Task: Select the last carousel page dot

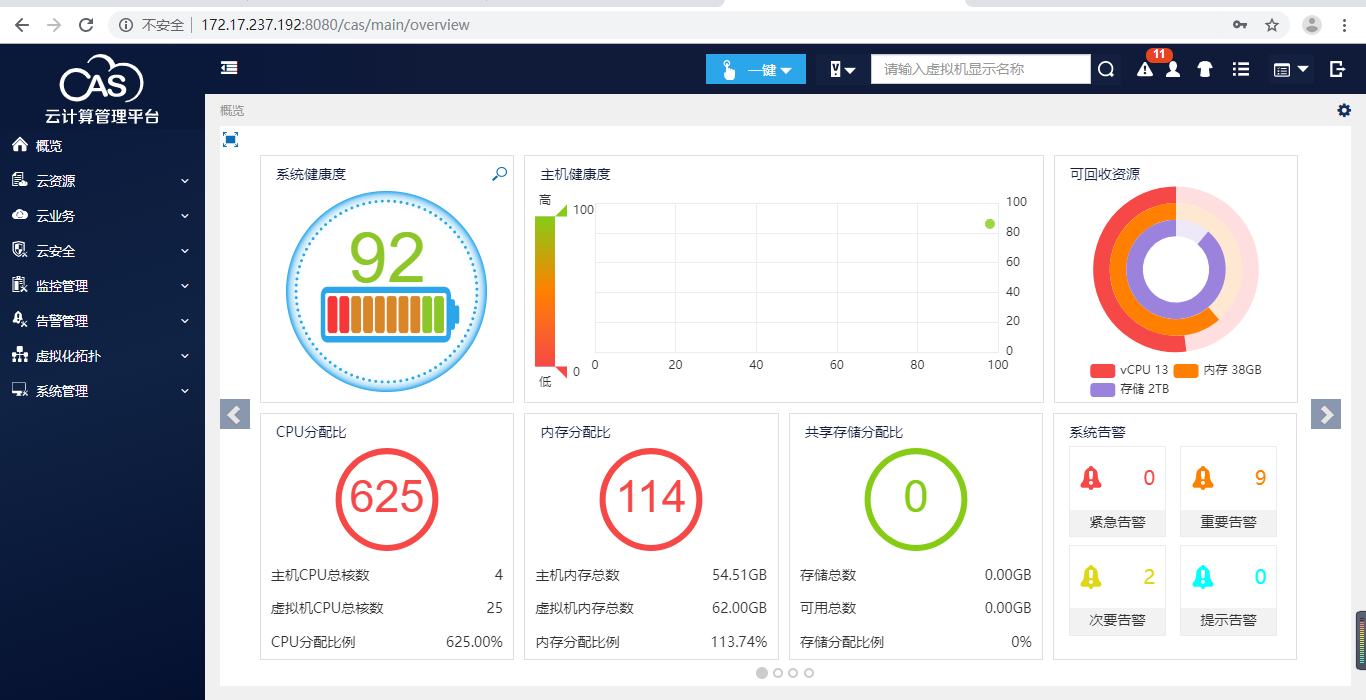Action: point(809,673)
